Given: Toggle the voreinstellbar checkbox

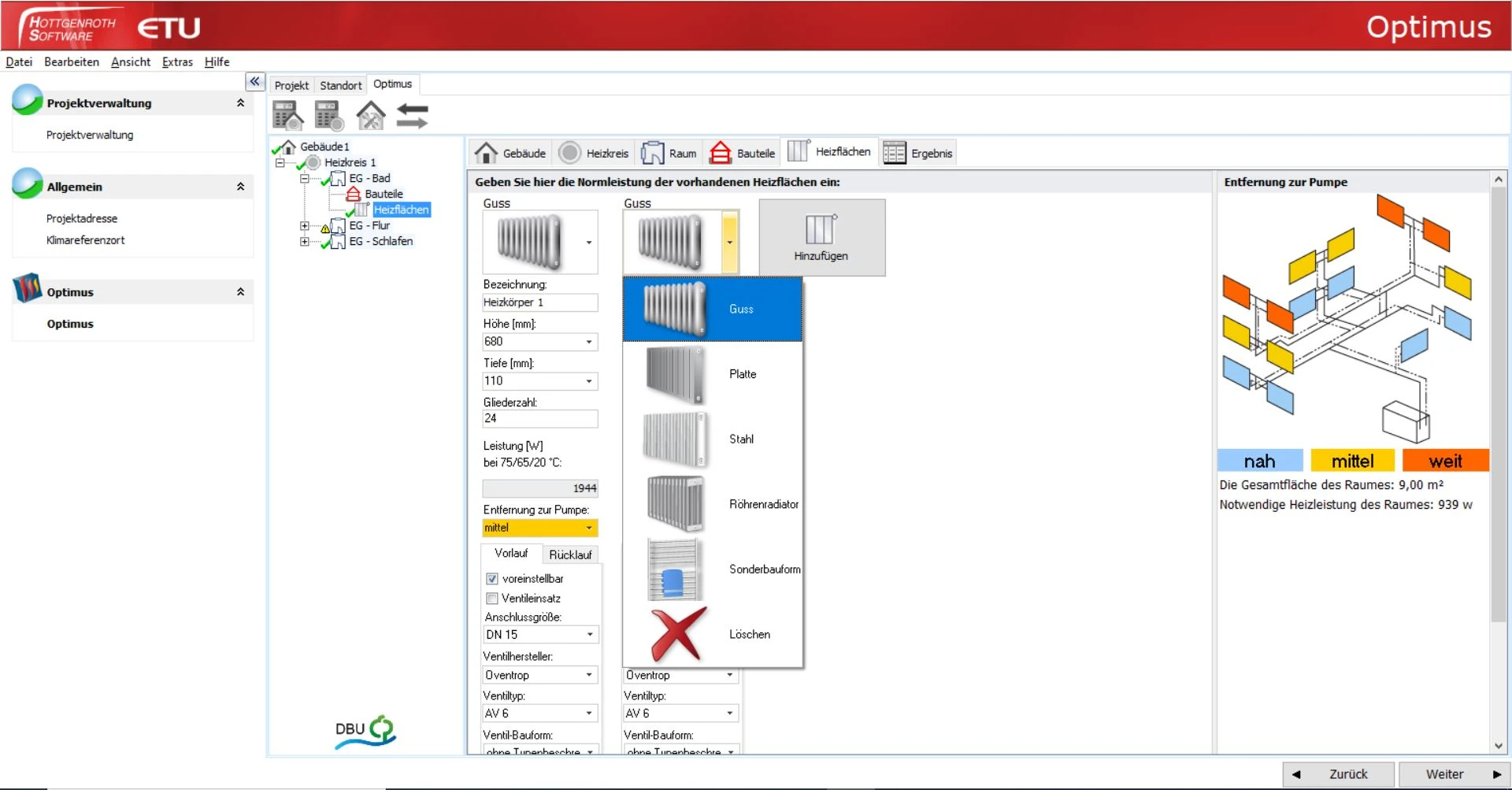Looking at the screenshot, I should point(492,579).
